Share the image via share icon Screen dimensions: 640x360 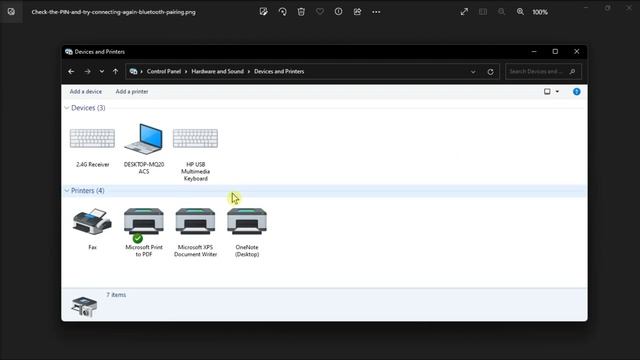pyautogui.click(x=357, y=12)
